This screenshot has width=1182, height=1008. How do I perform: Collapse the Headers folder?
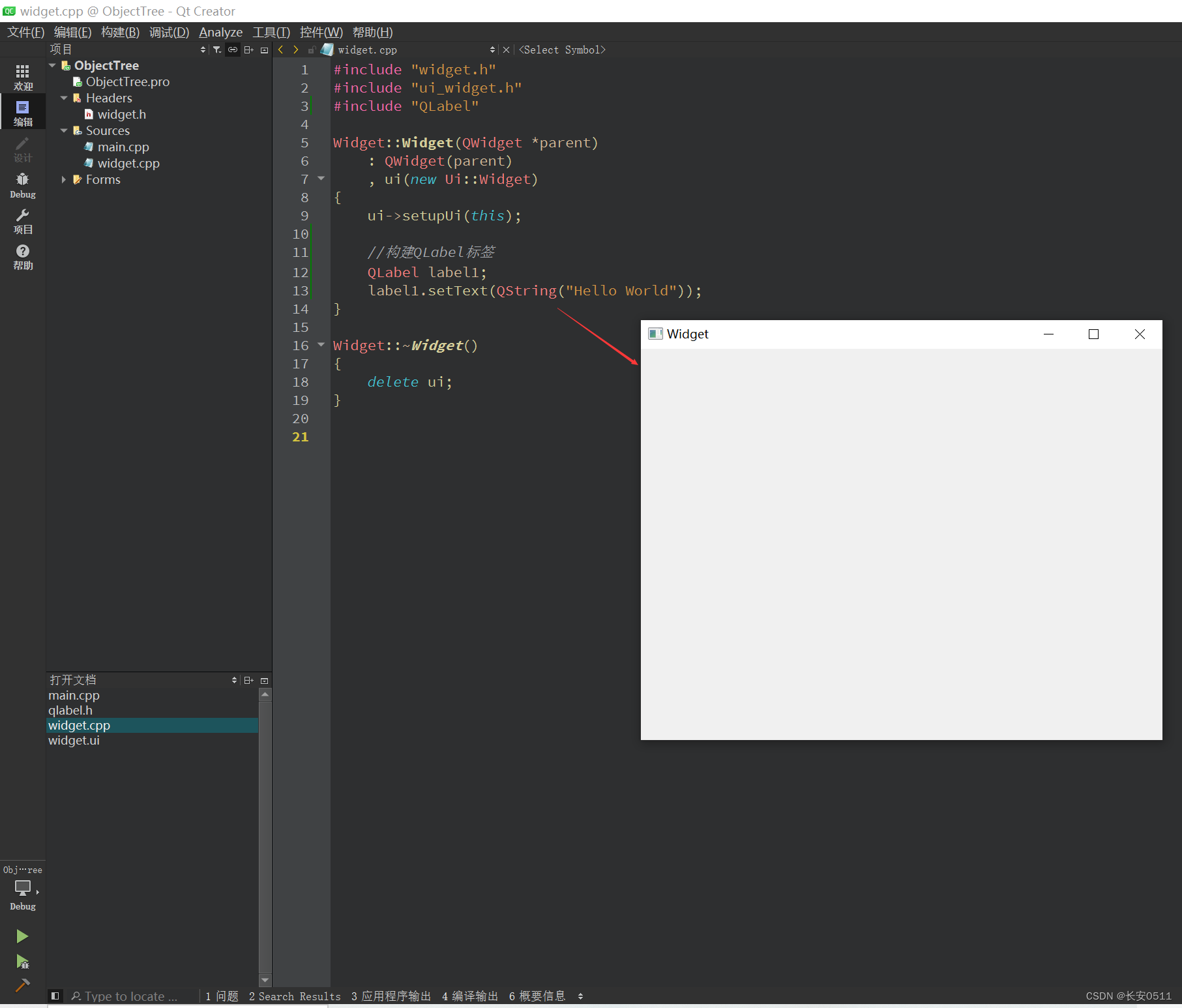64,98
